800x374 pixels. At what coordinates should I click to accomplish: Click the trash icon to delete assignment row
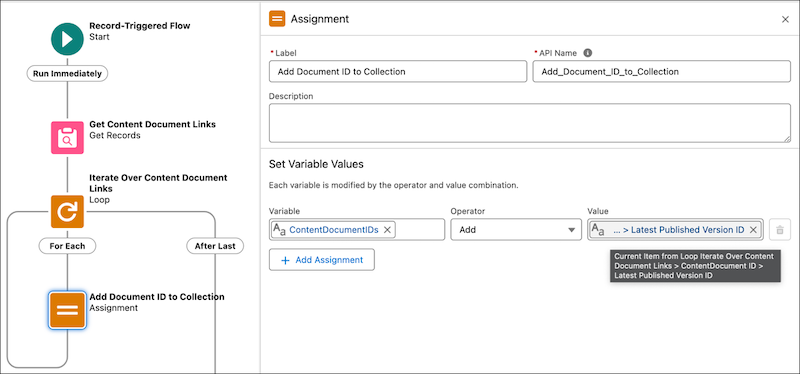(x=780, y=230)
